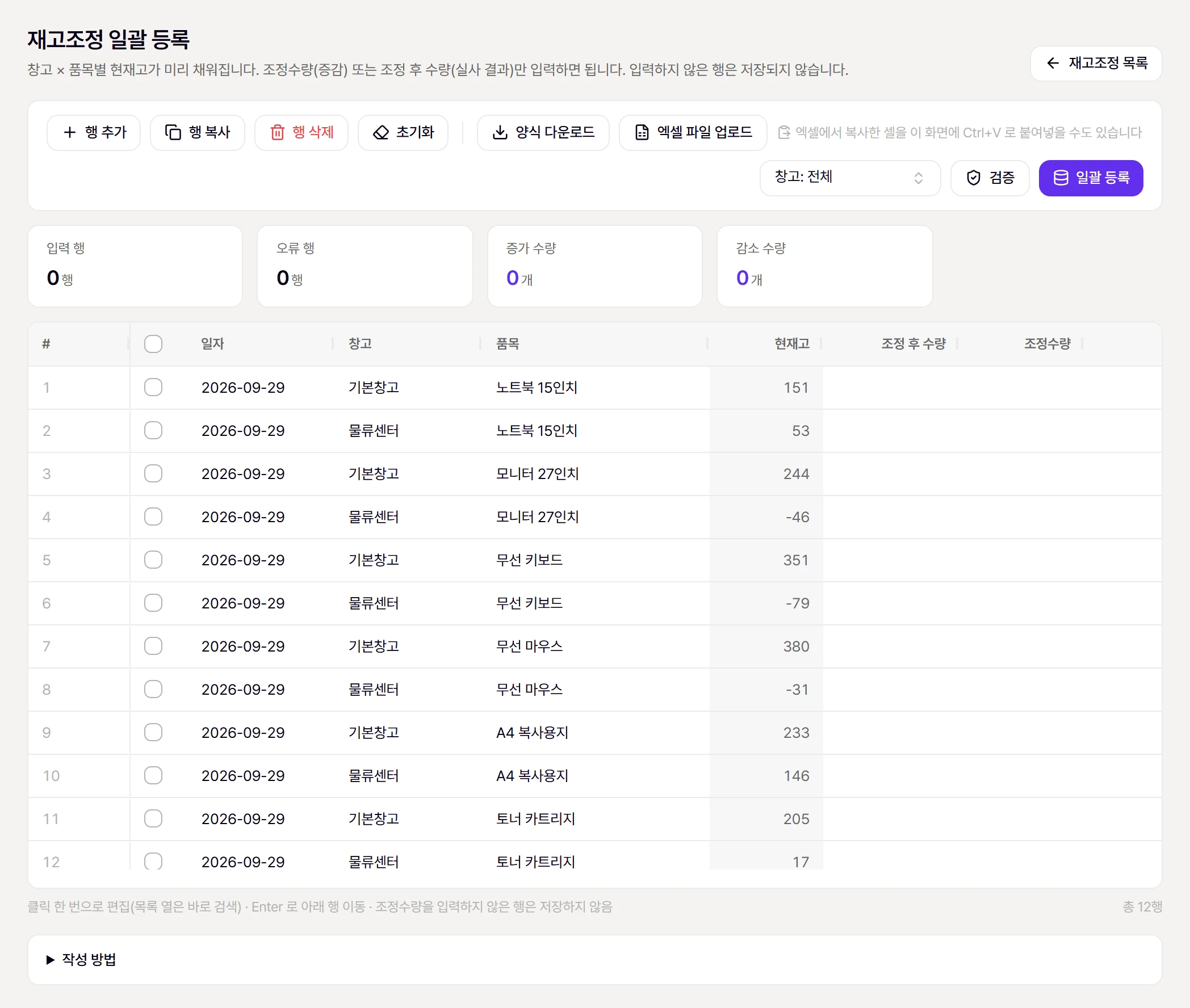Check row 11 기본창고 토너 카트리지
Screen dimensions: 1190x1008
pos(153,819)
